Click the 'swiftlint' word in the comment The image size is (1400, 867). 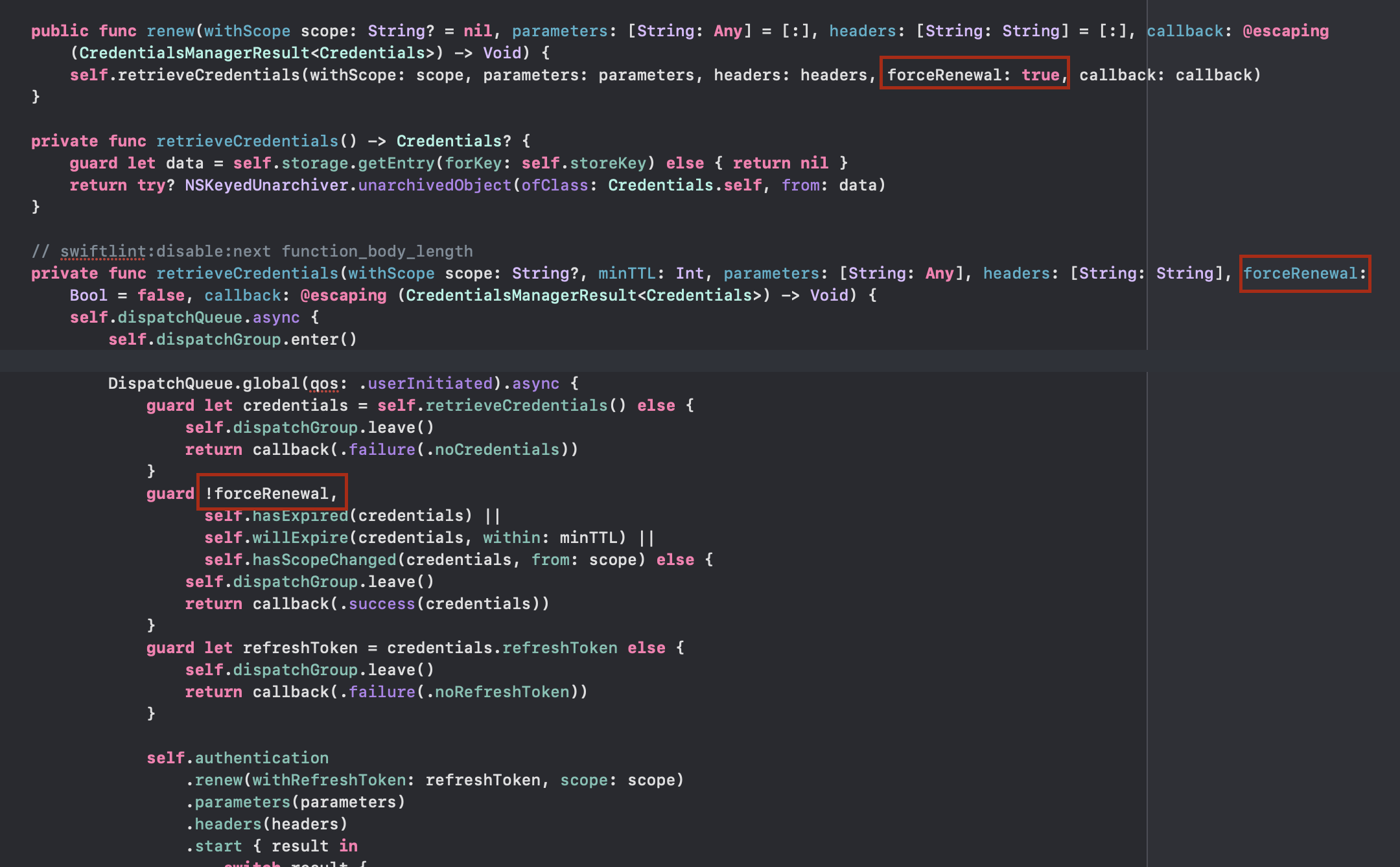[x=103, y=251]
